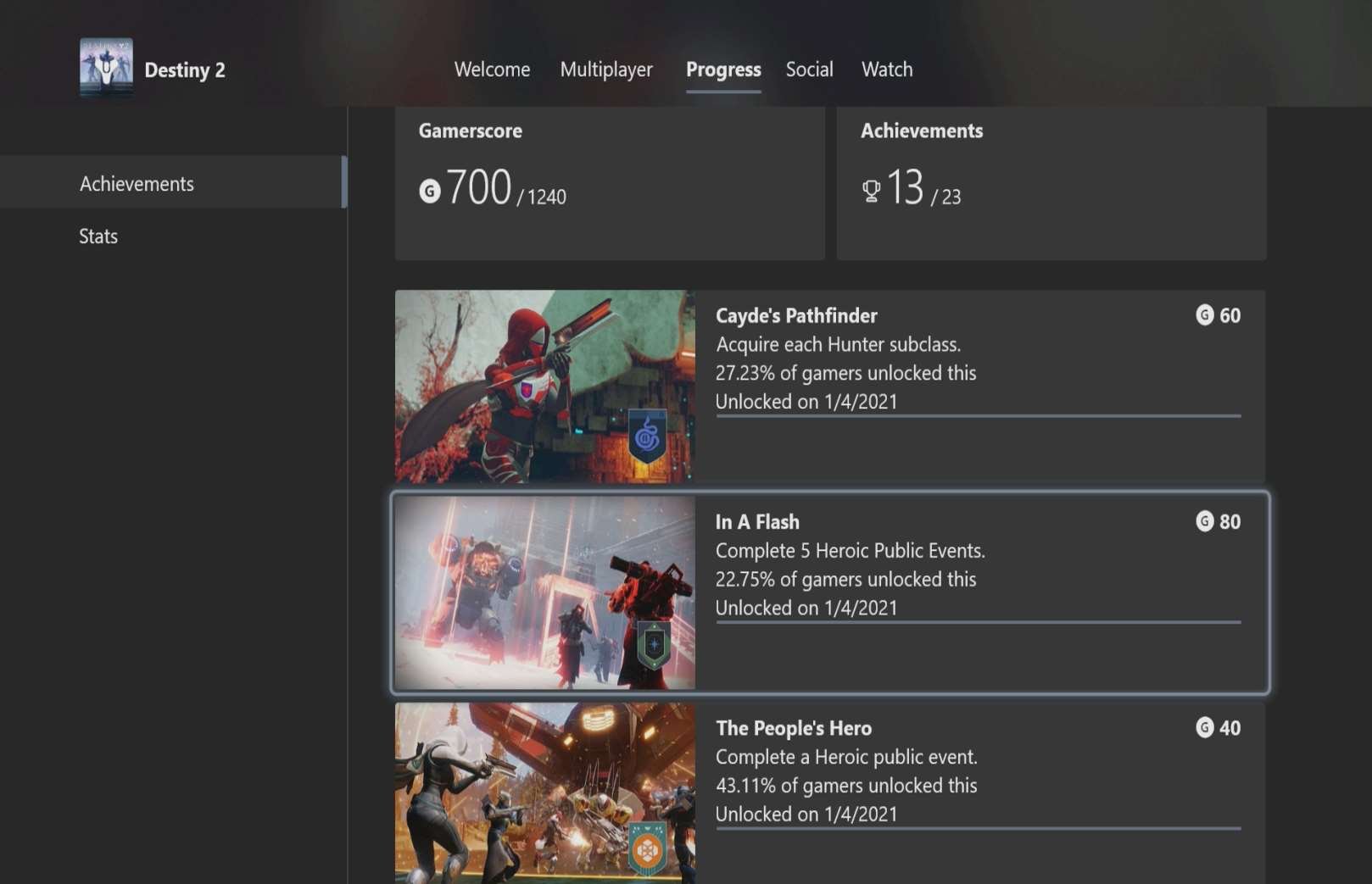Switch to the Multiplayer tab

[606, 69]
